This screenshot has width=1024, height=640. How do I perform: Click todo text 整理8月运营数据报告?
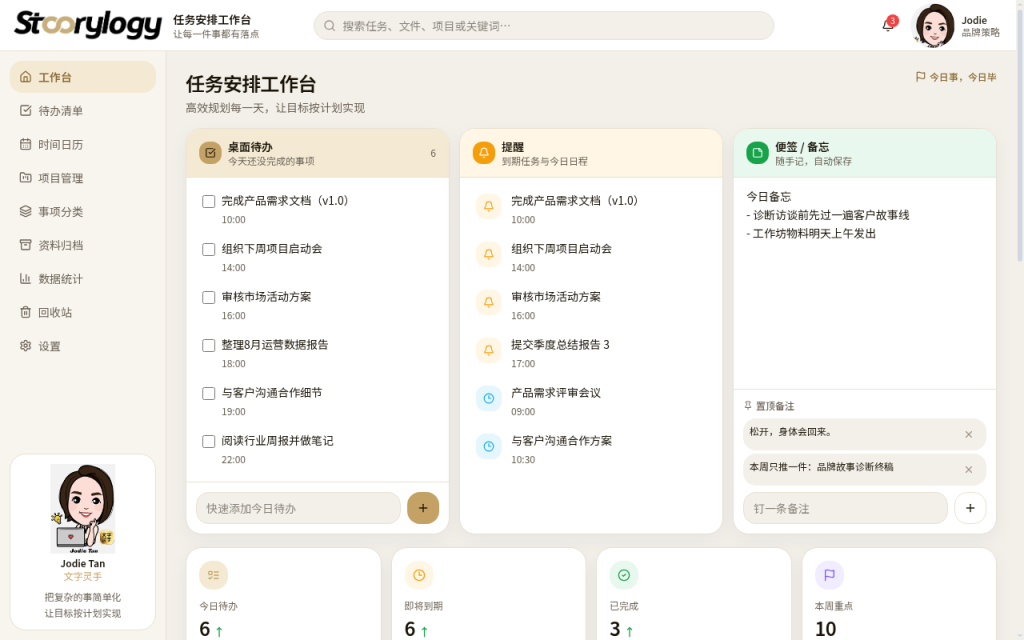(275, 345)
